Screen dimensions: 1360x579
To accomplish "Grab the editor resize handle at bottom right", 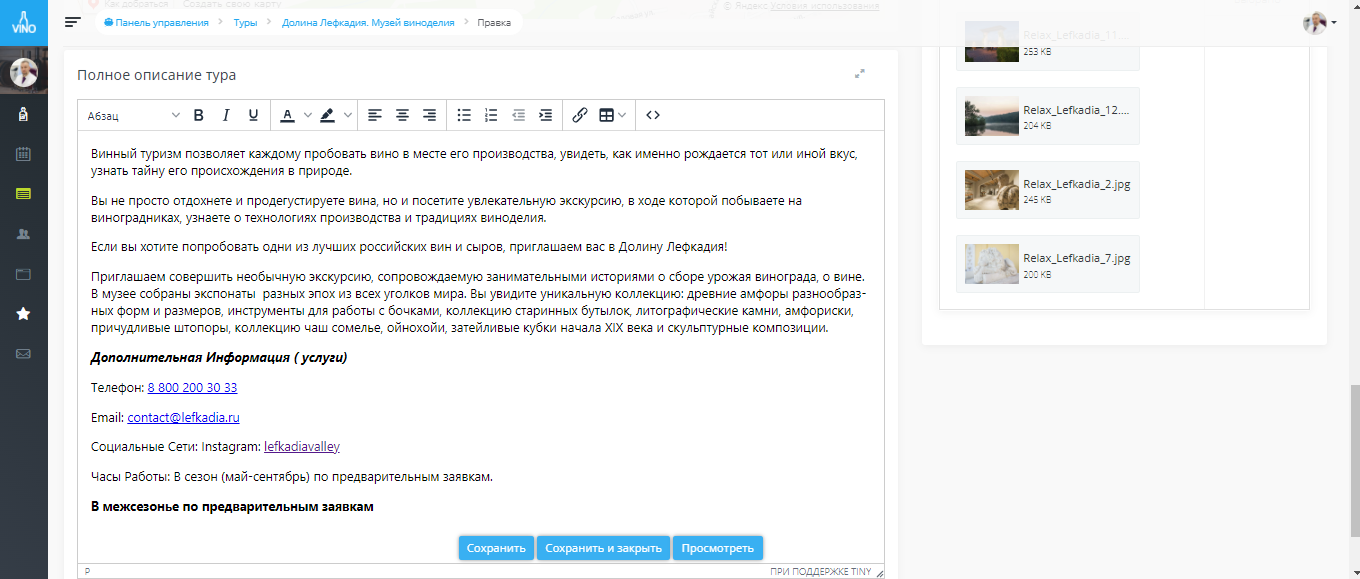I will 879,572.
